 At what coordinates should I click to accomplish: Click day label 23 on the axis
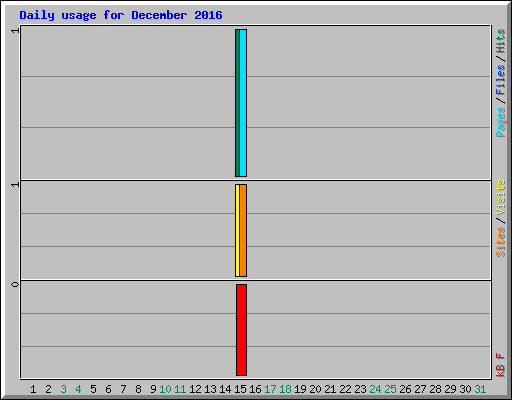pyautogui.click(x=360, y=389)
